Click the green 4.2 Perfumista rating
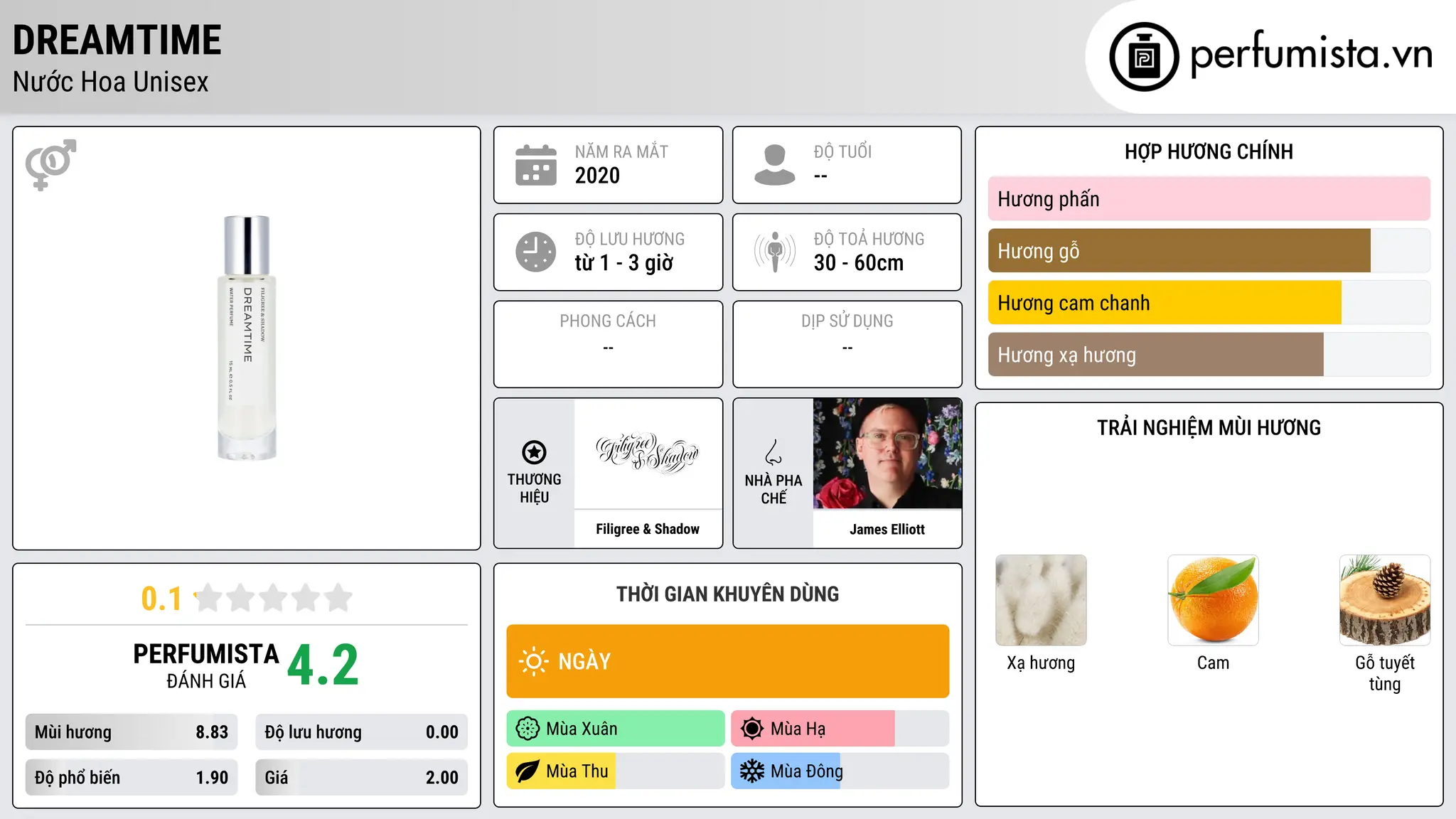 323,665
